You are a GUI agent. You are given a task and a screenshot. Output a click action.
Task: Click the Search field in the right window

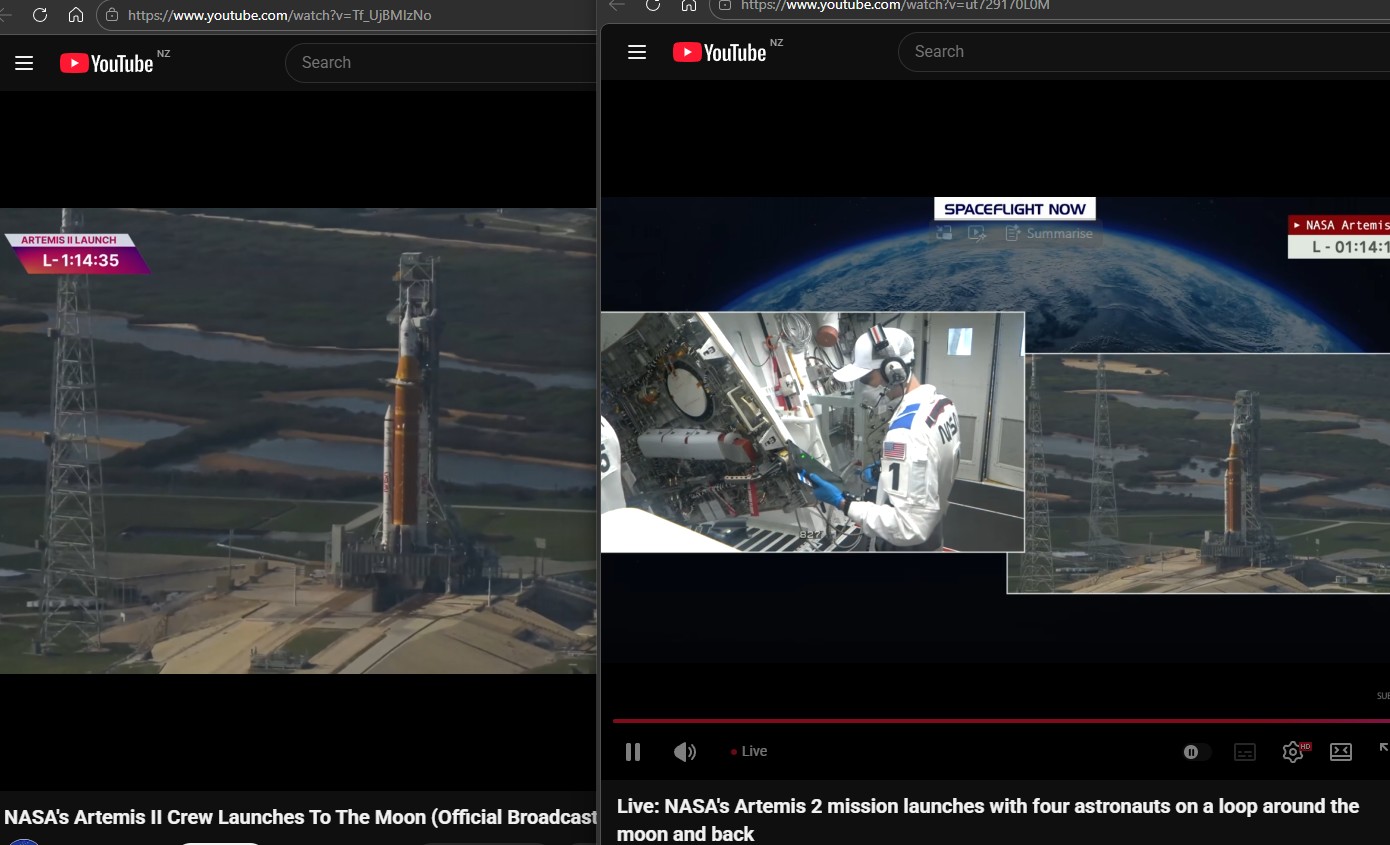point(1140,52)
